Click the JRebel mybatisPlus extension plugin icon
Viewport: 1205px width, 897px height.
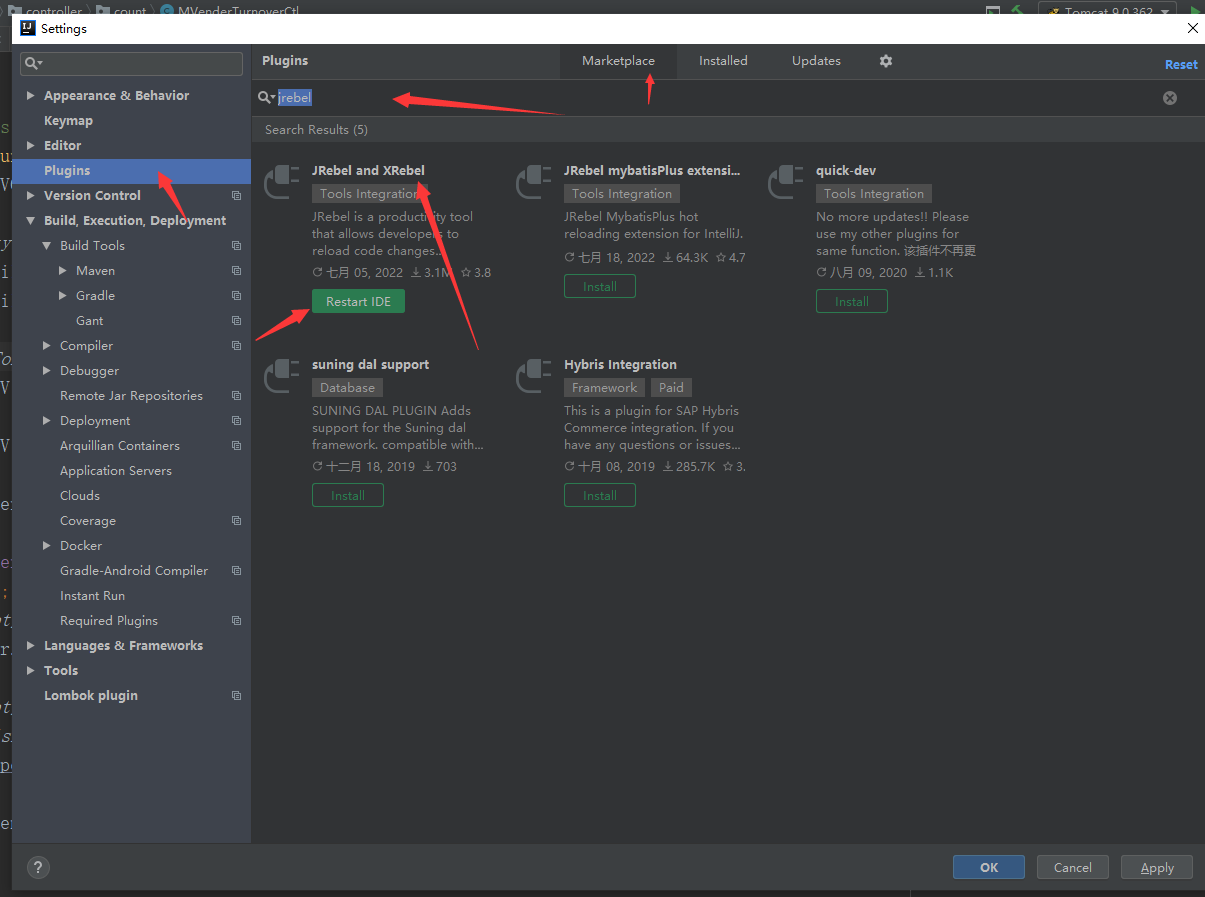tap(534, 184)
